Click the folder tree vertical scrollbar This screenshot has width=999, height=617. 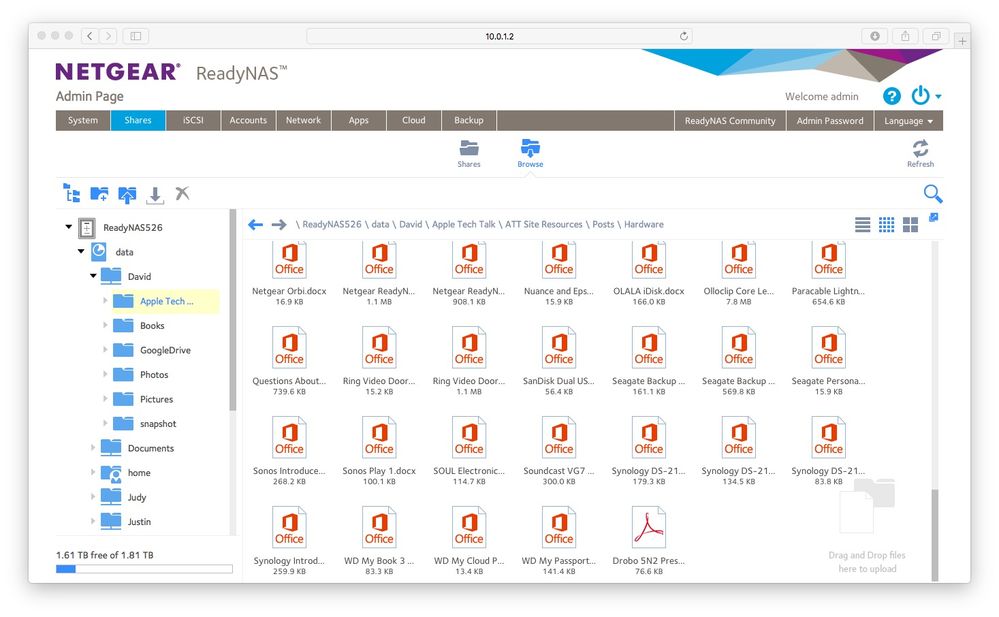point(233,310)
